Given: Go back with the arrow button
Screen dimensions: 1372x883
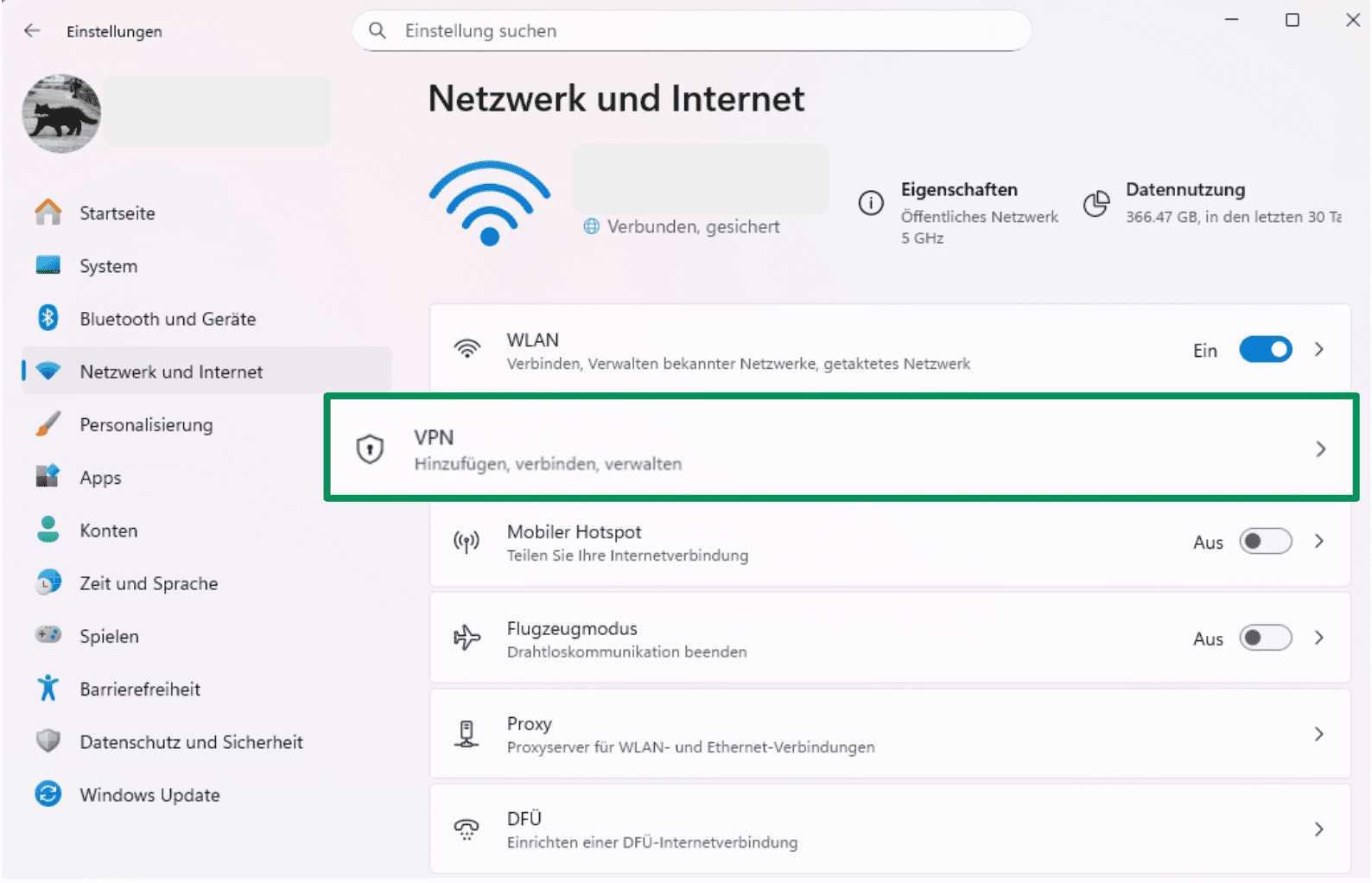Looking at the screenshot, I should pyautogui.click(x=32, y=30).
